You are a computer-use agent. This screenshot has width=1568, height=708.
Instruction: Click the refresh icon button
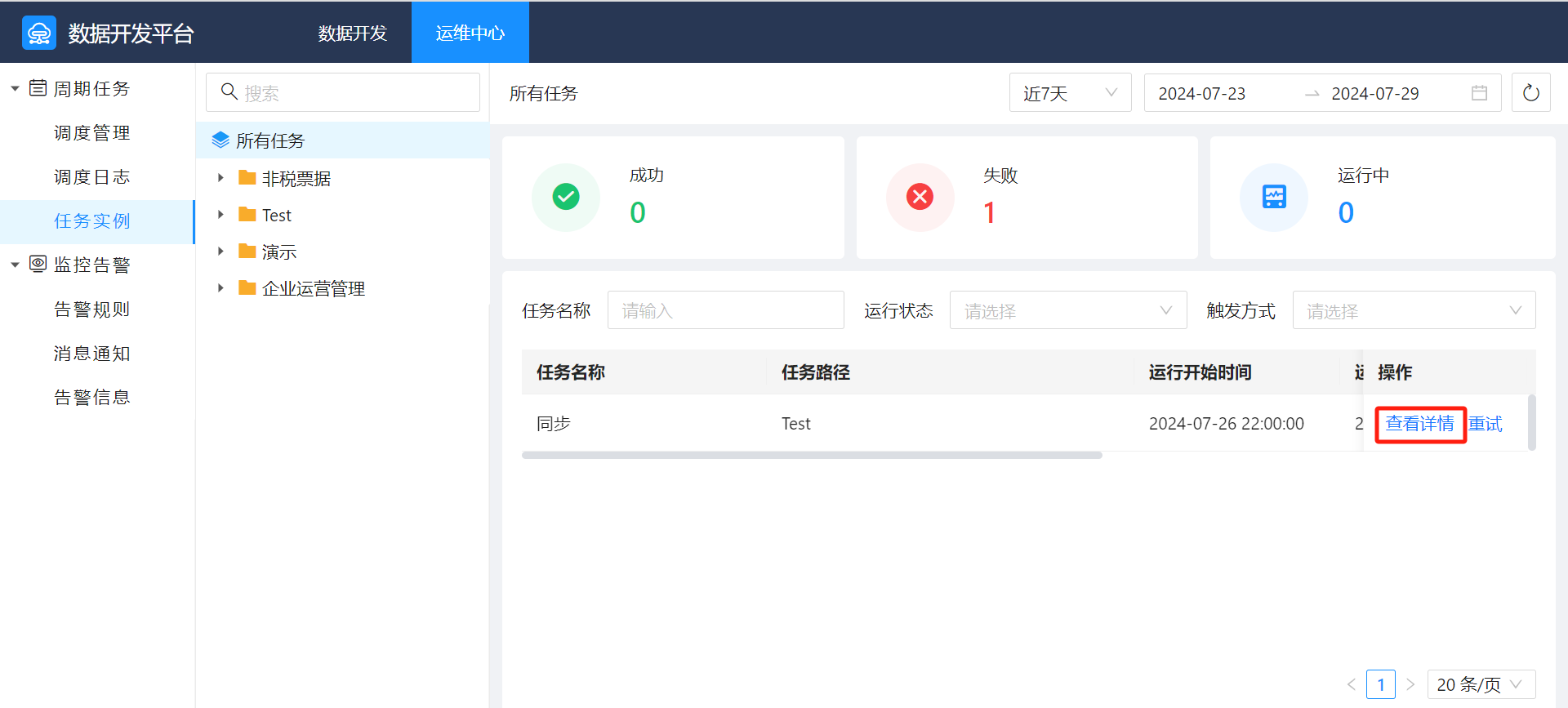[x=1530, y=93]
